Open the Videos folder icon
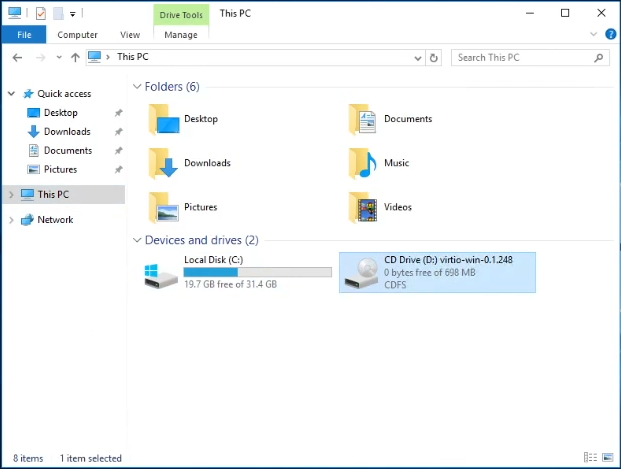 tap(362, 207)
